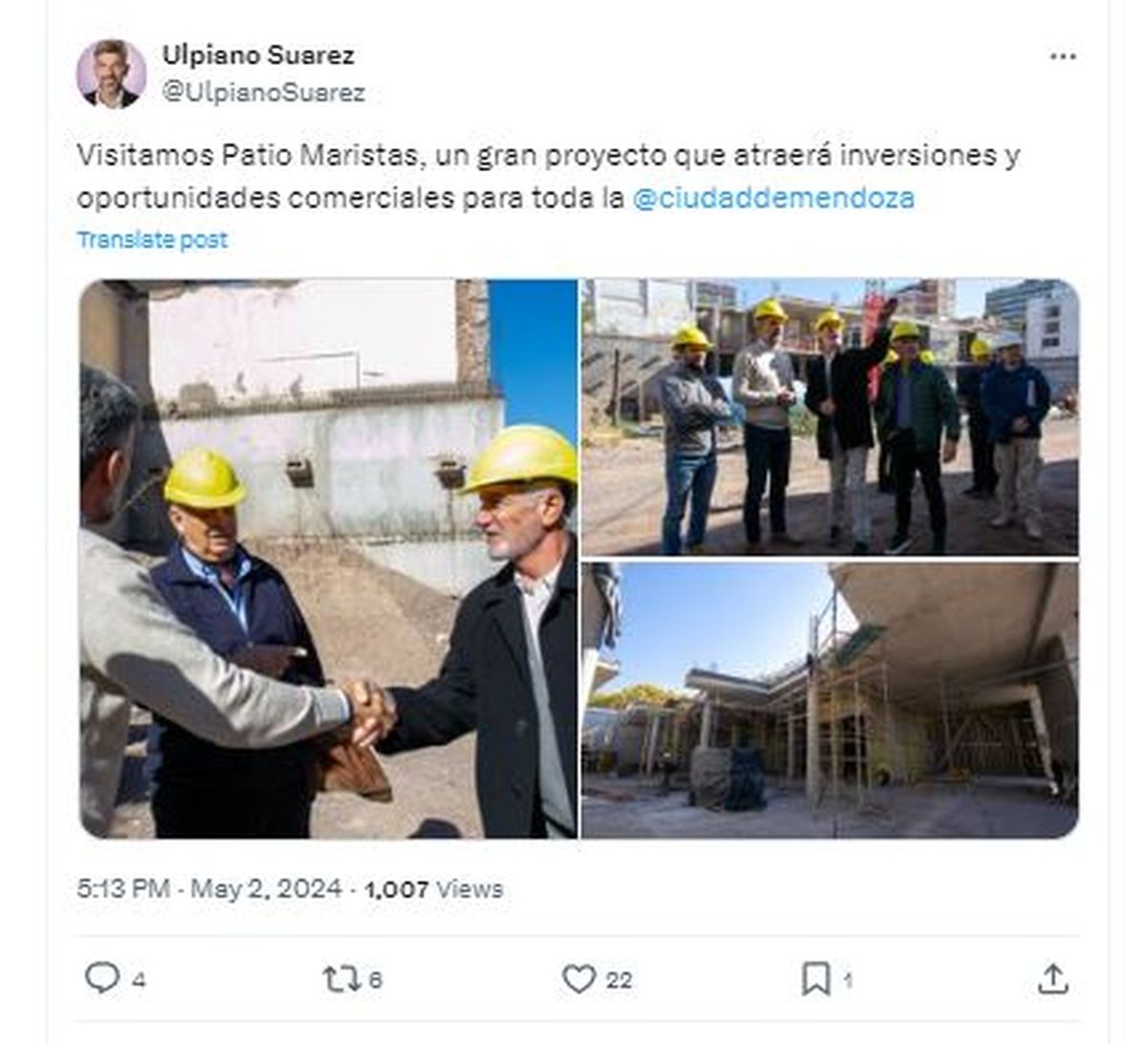Bookmark this post
1148x1044 pixels.
pyautogui.click(x=815, y=979)
